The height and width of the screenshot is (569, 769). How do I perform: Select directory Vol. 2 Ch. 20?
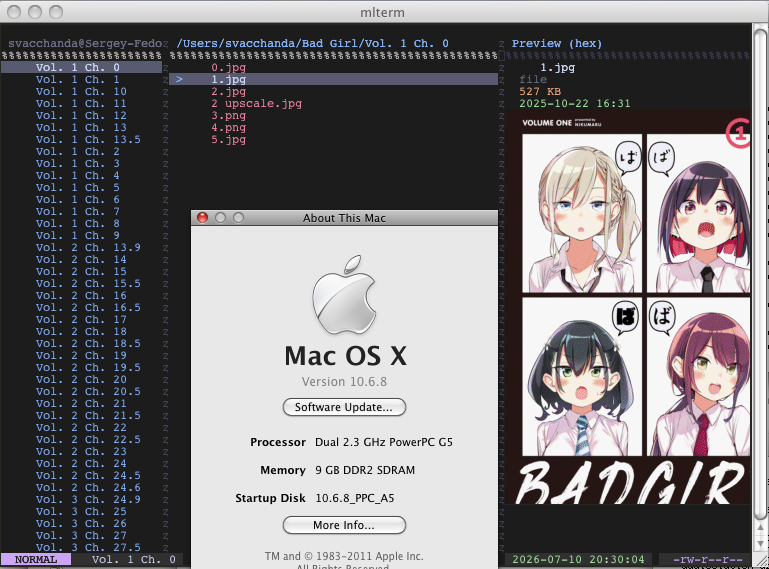(x=81, y=380)
